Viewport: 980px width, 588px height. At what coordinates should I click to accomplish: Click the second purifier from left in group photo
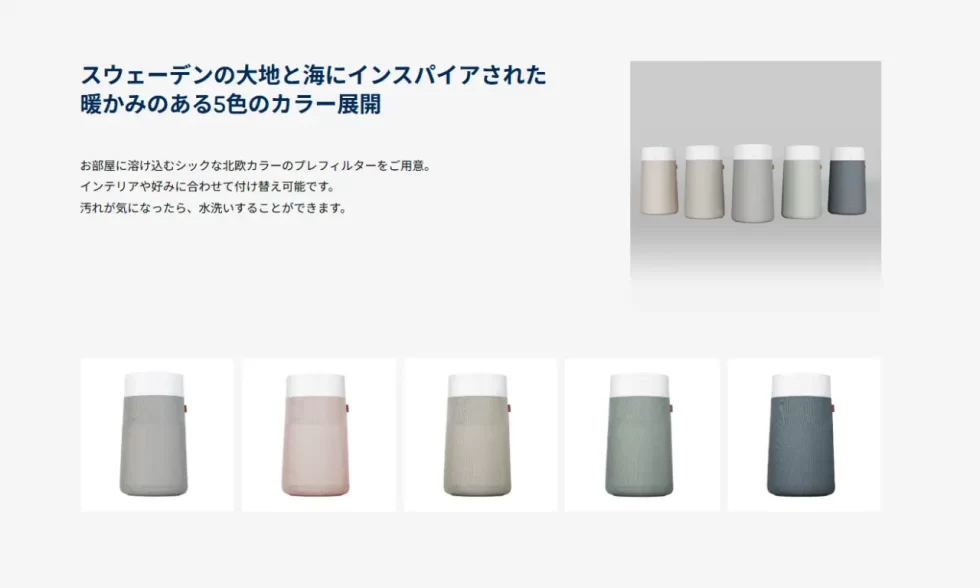[x=704, y=182]
